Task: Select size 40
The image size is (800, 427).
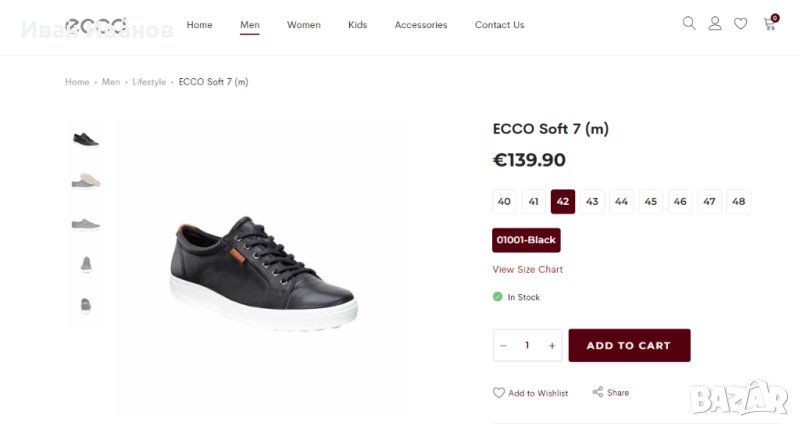Action: coord(504,202)
